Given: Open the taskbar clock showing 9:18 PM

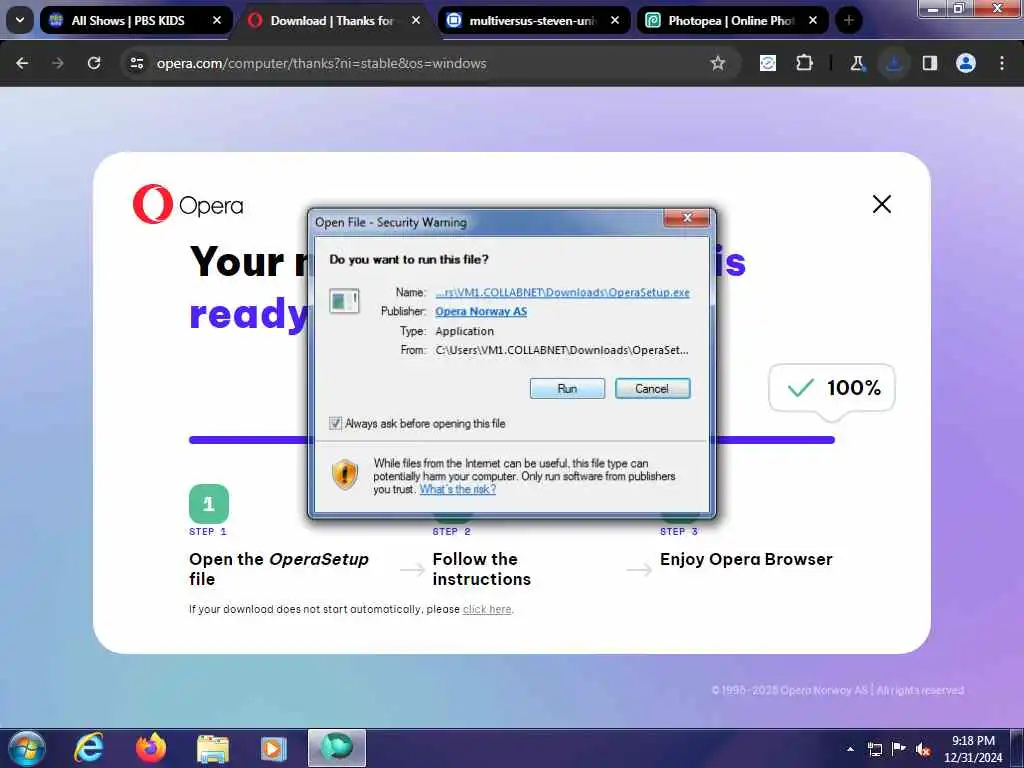Looking at the screenshot, I should 973,749.
